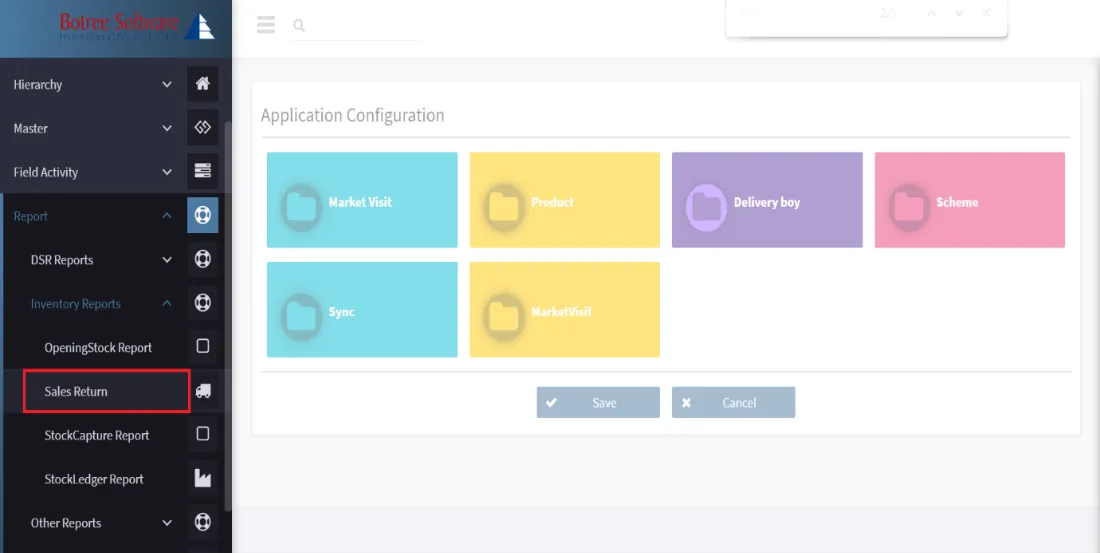Screen dimensions: 1100x553
Task: Open the folder icon on the Scheme tile
Action: [x=909, y=206]
